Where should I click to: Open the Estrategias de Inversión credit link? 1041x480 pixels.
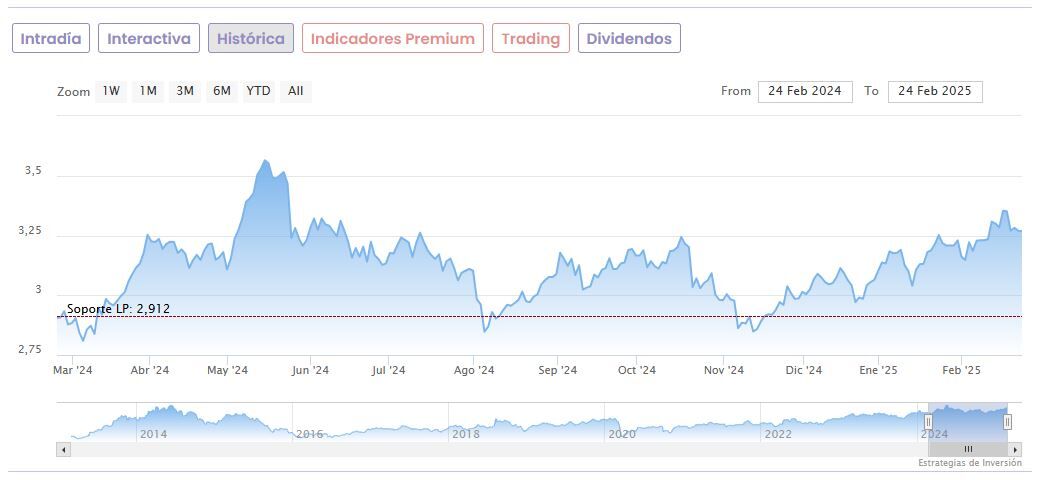click(x=970, y=464)
